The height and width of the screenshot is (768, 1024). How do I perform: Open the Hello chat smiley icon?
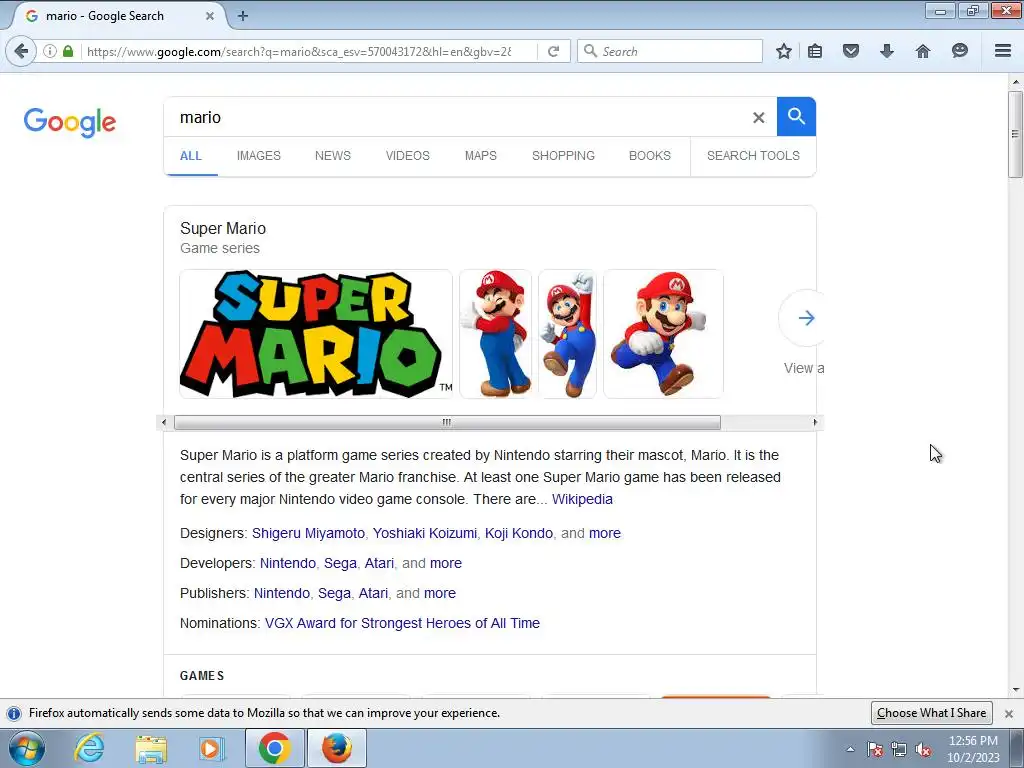(959, 51)
